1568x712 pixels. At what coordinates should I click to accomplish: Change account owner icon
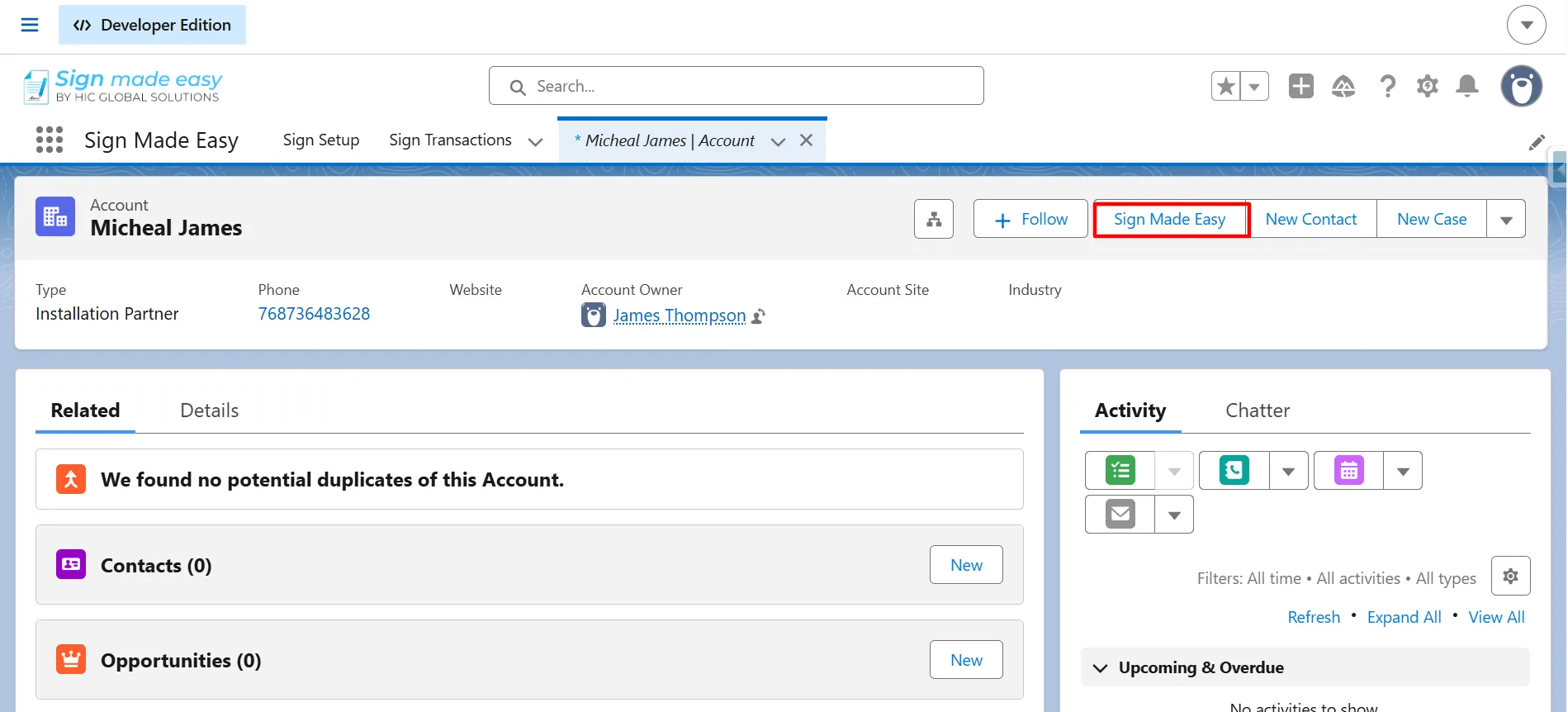pos(759,316)
